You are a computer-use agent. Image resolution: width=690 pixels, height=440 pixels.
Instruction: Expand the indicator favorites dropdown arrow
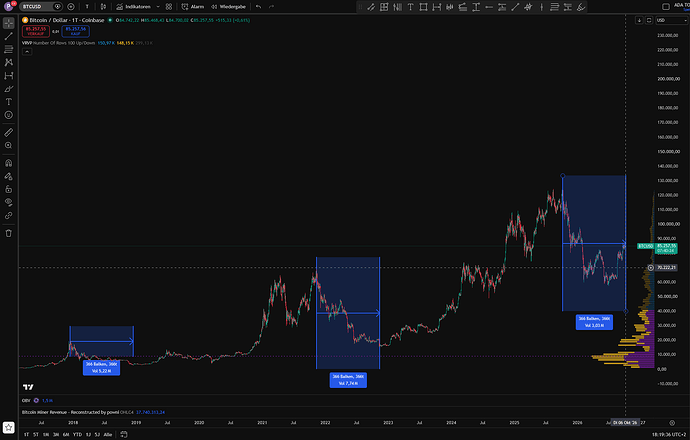coord(158,7)
